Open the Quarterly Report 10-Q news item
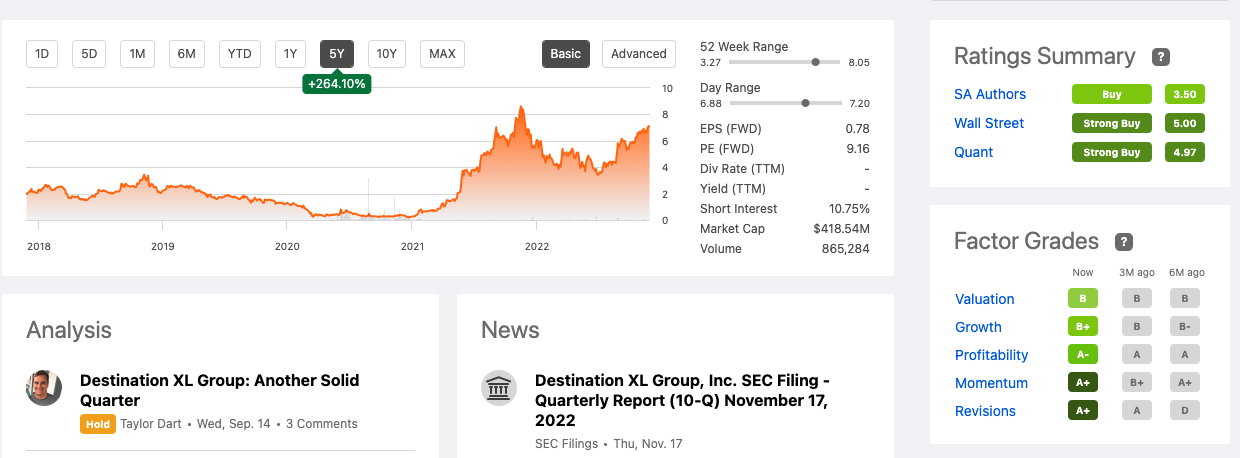Viewport: 1240px width, 458px height. coord(681,400)
